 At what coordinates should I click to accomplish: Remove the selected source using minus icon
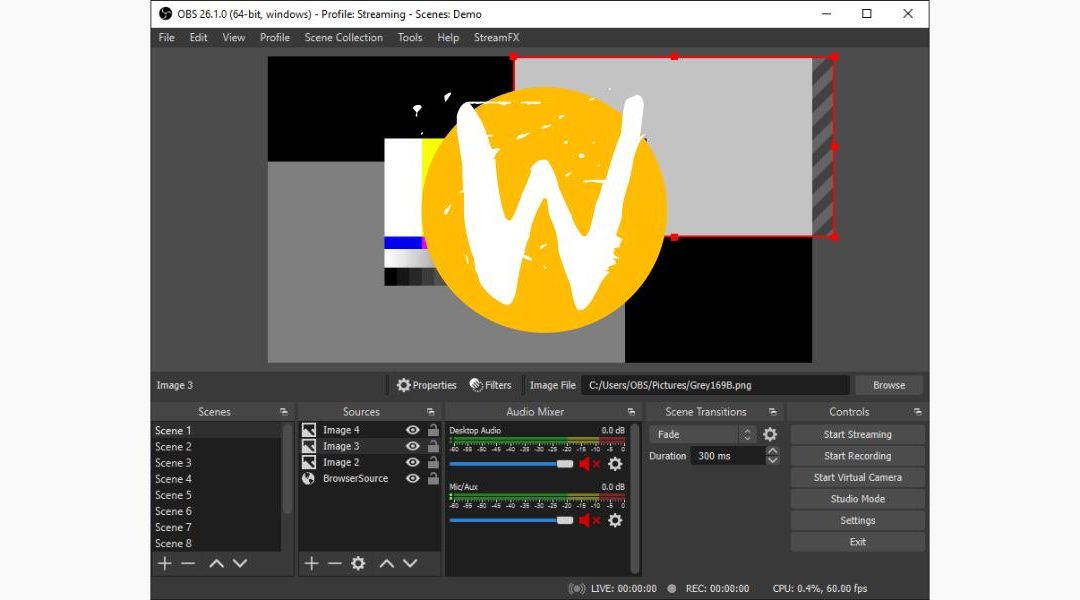point(334,564)
